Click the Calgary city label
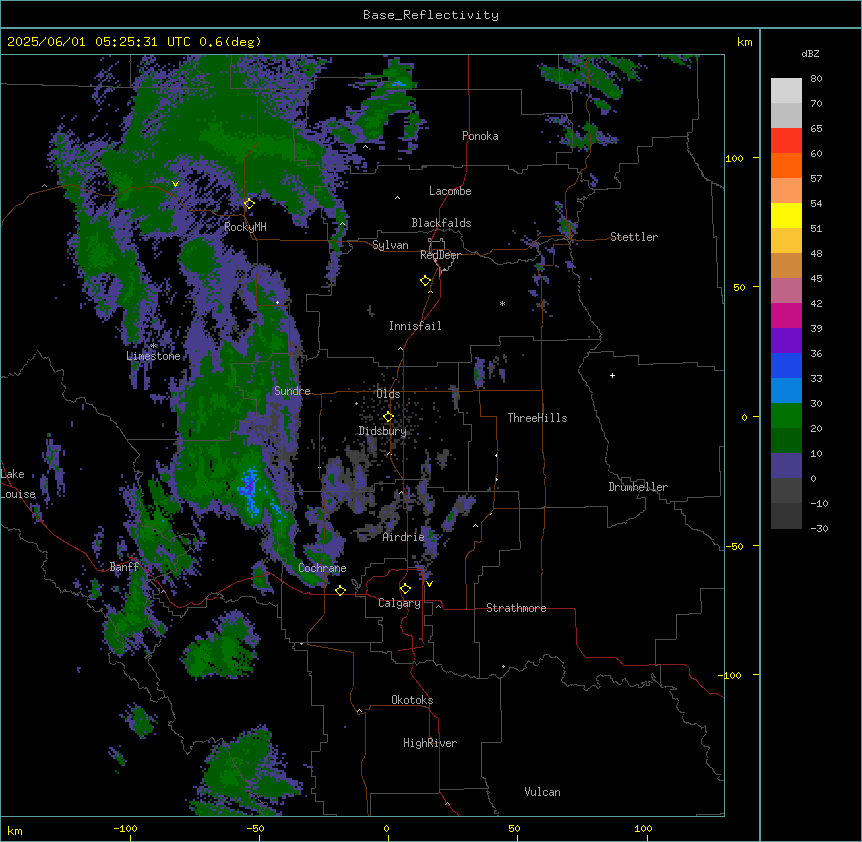The image size is (862, 842). 399,603
